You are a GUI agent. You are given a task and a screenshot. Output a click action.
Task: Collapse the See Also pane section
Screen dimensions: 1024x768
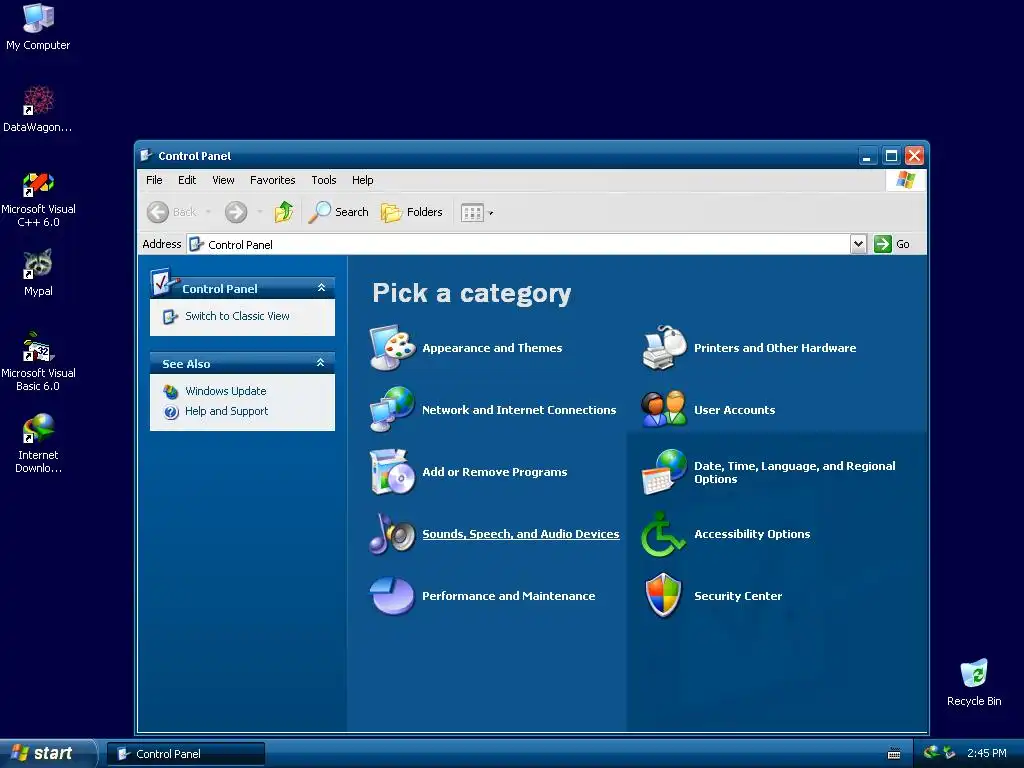tap(321, 363)
